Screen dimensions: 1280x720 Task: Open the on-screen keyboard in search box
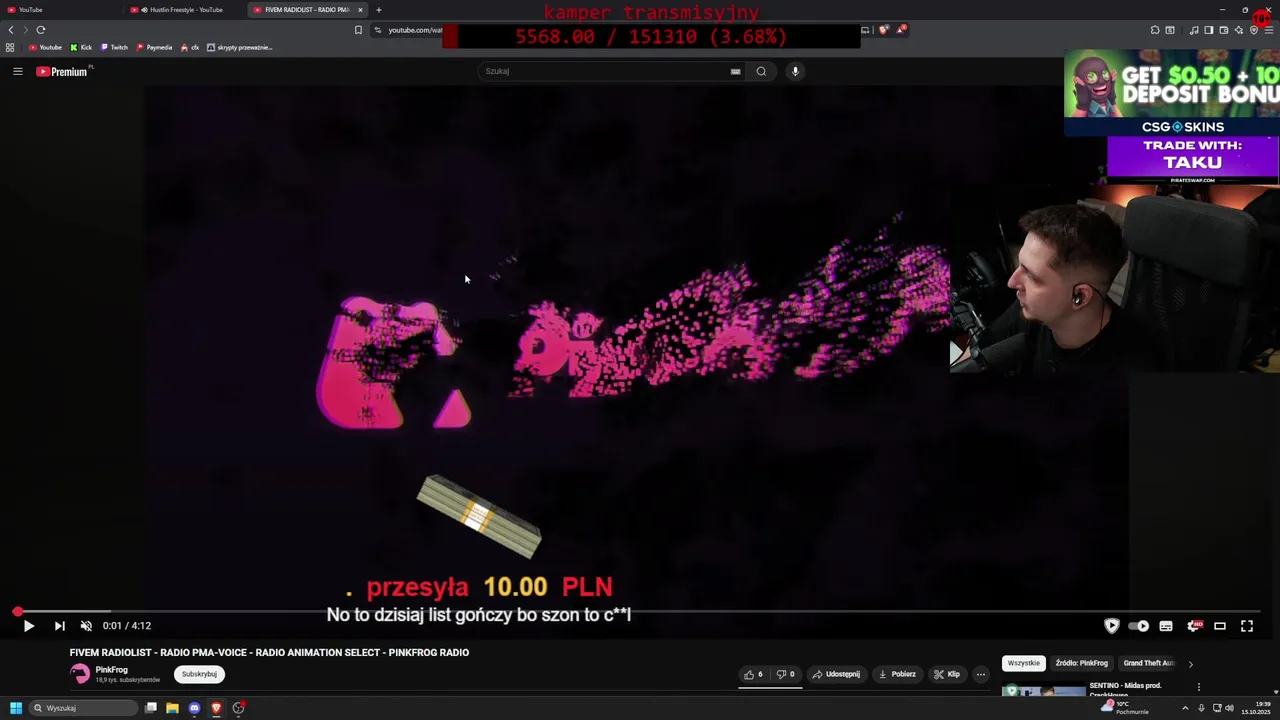735,71
